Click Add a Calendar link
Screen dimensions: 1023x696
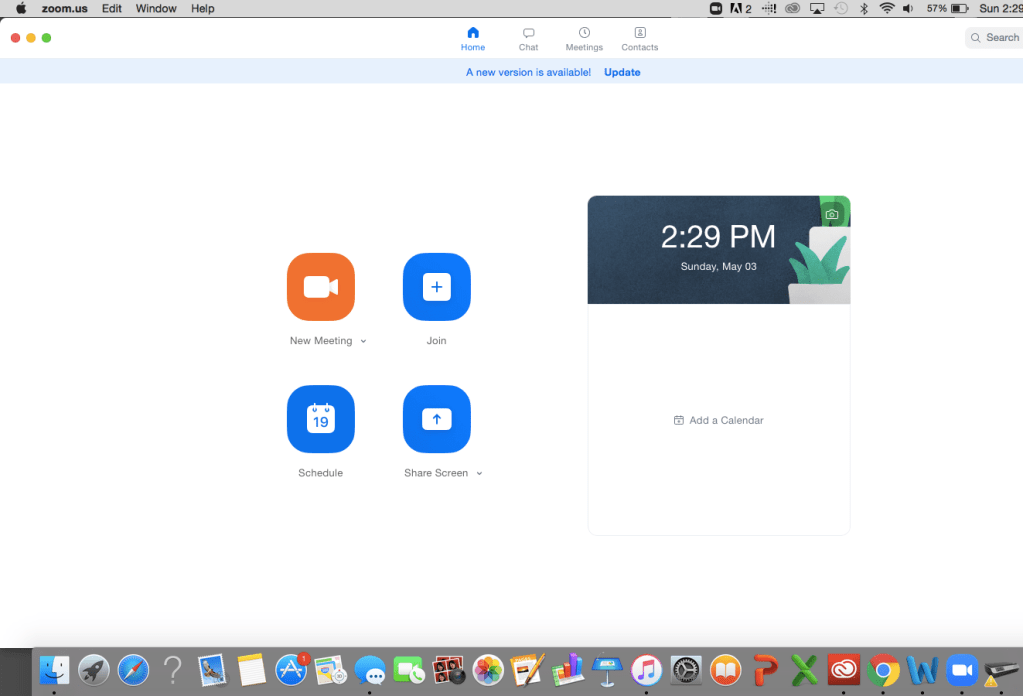tap(719, 421)
